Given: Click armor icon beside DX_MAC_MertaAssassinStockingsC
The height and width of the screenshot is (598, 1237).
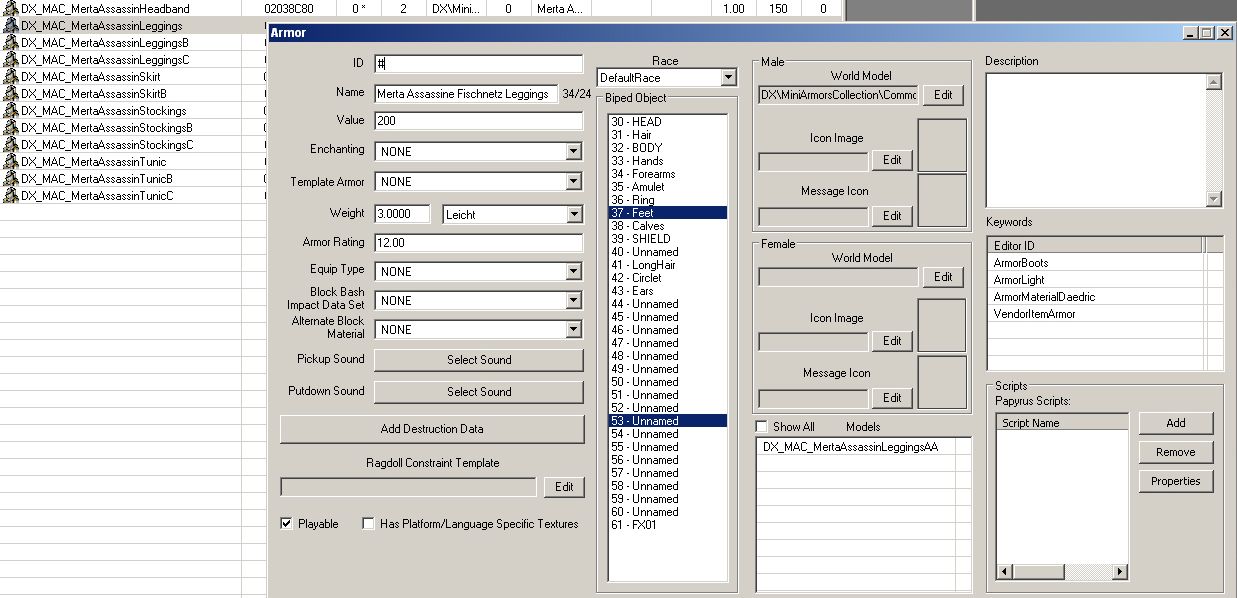Looking at the screenshot, I should point(11,145).
